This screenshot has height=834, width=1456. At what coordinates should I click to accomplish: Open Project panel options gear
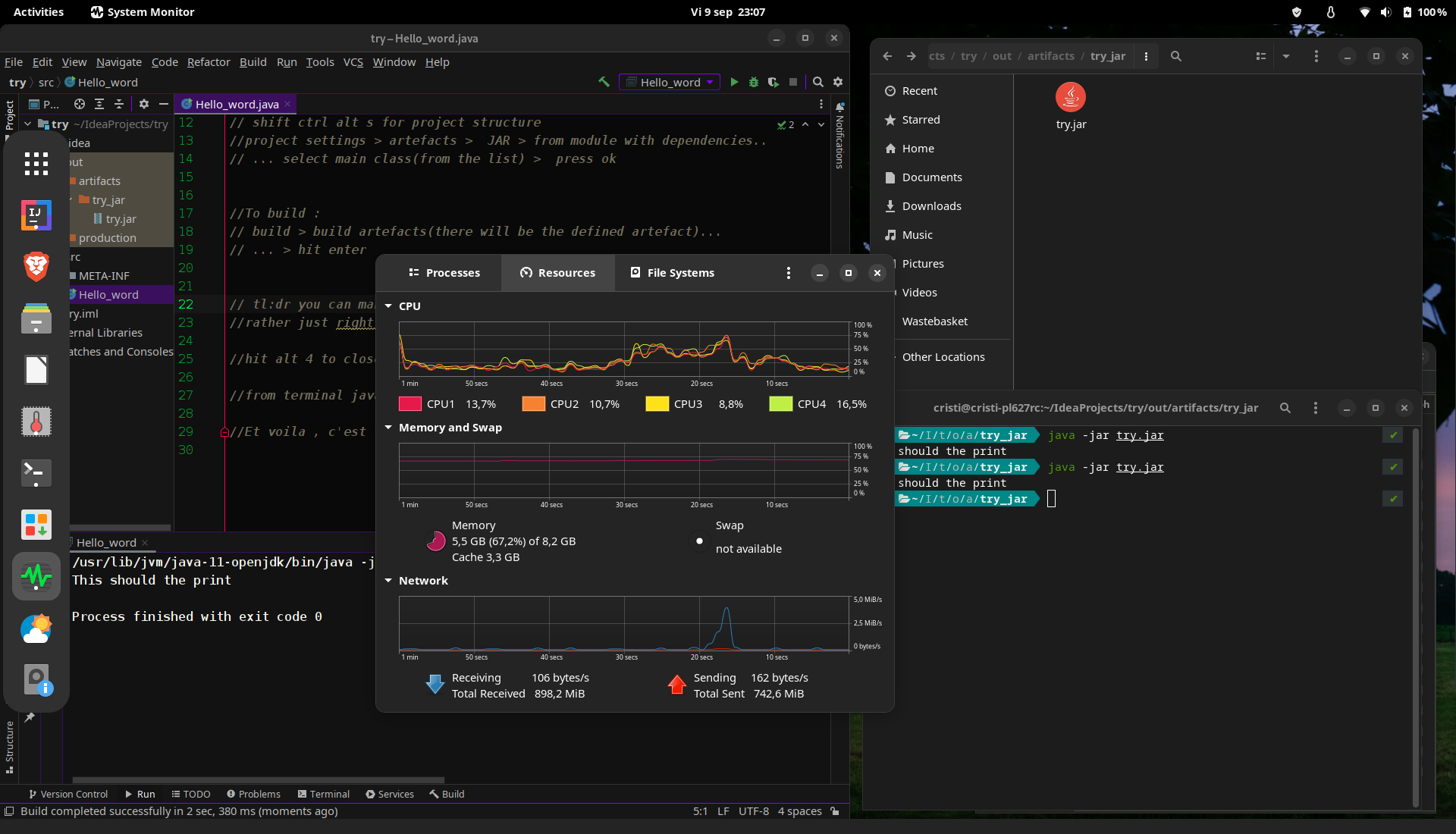click(144, 104)
